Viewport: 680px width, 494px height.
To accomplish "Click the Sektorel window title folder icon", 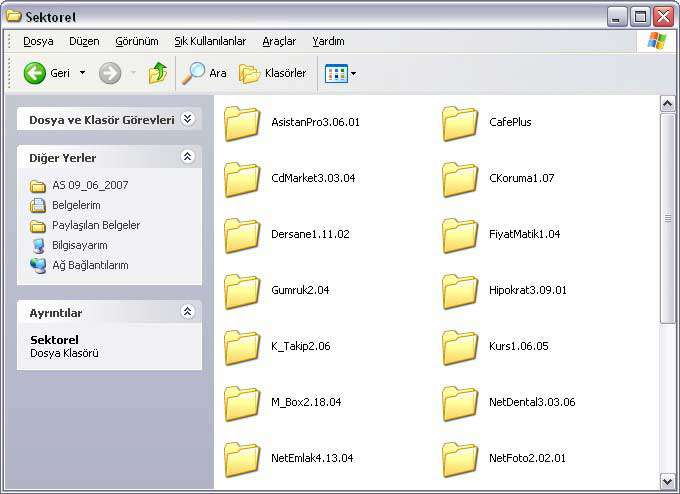I will point(13,16).
